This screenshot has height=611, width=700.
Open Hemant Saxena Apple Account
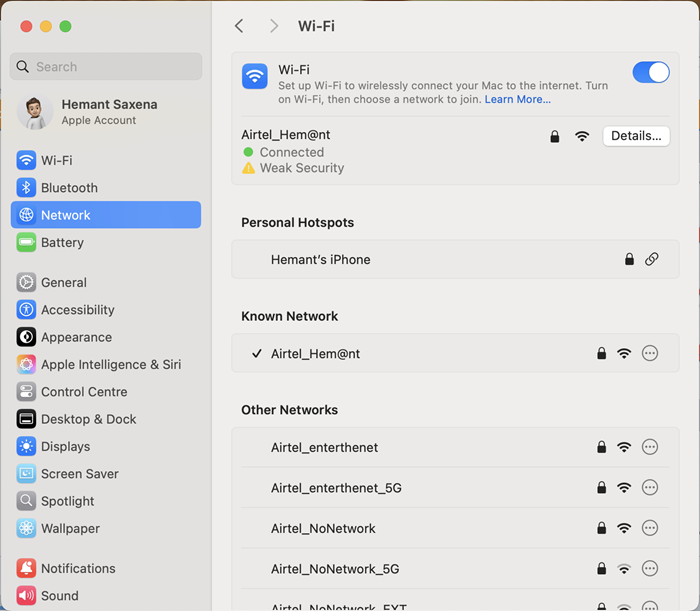coord(106,112)
